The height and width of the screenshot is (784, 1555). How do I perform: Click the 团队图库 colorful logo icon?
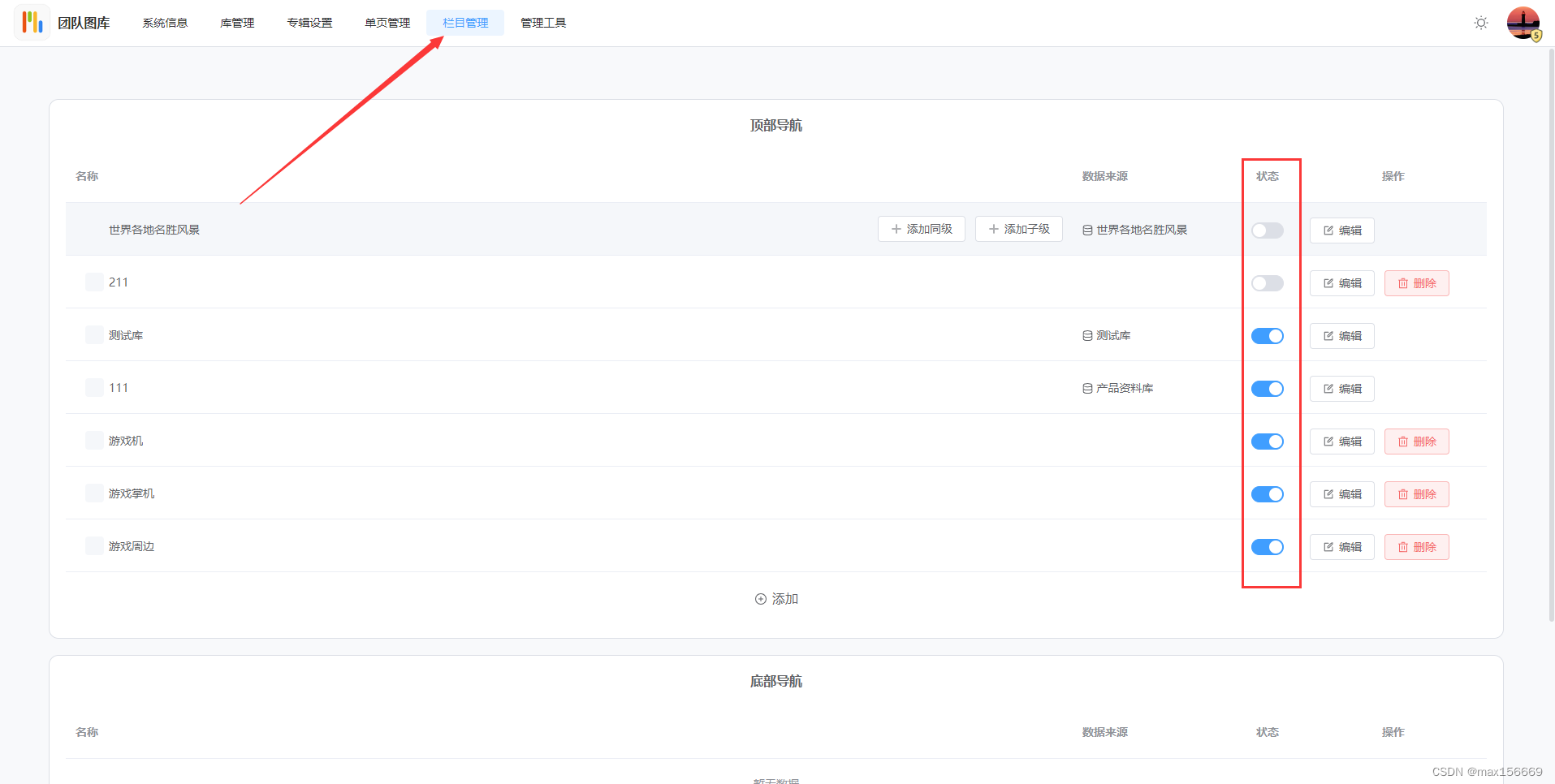32,22
